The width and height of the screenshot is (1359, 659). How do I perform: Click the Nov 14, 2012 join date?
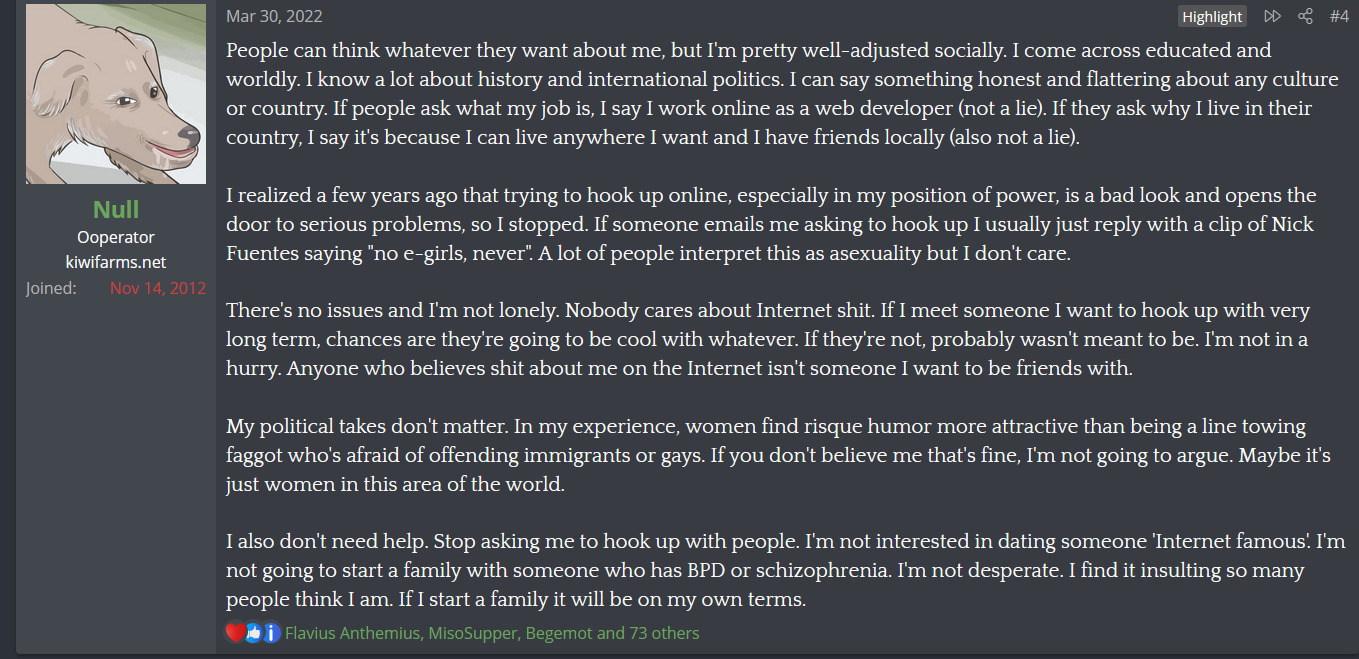click(157, 288)
